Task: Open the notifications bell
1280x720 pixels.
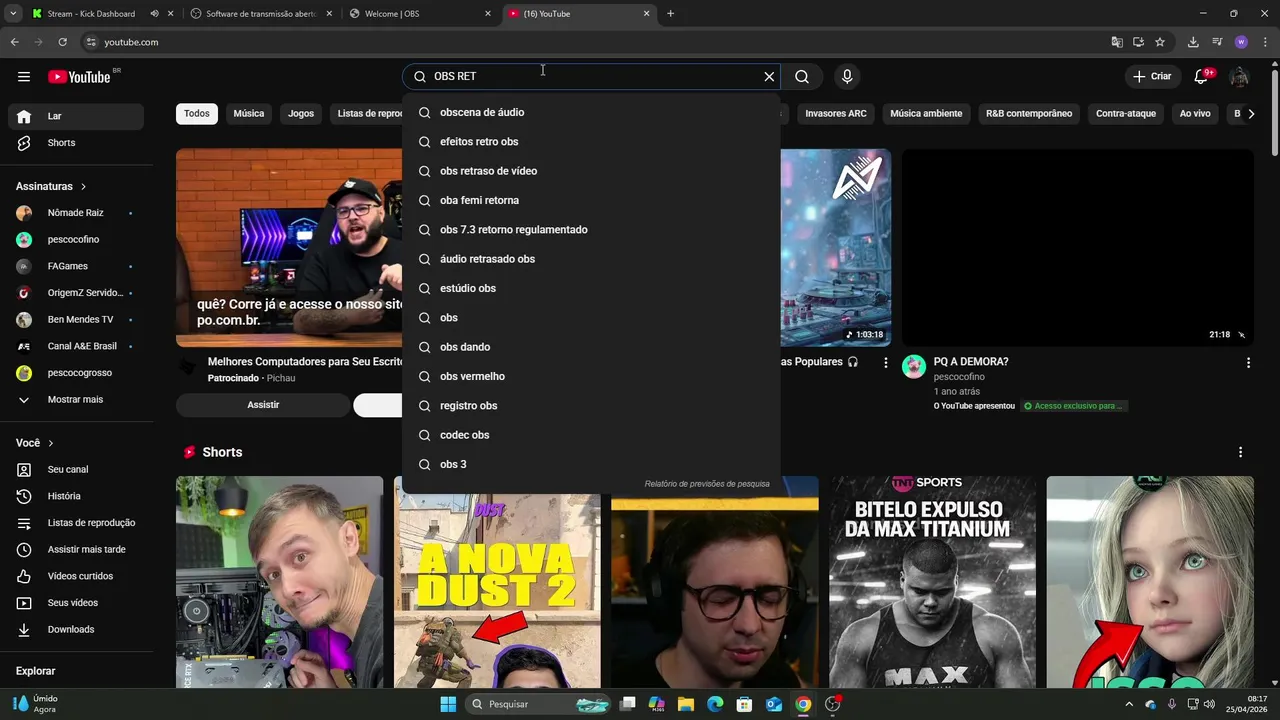Action: [1202, 77]
